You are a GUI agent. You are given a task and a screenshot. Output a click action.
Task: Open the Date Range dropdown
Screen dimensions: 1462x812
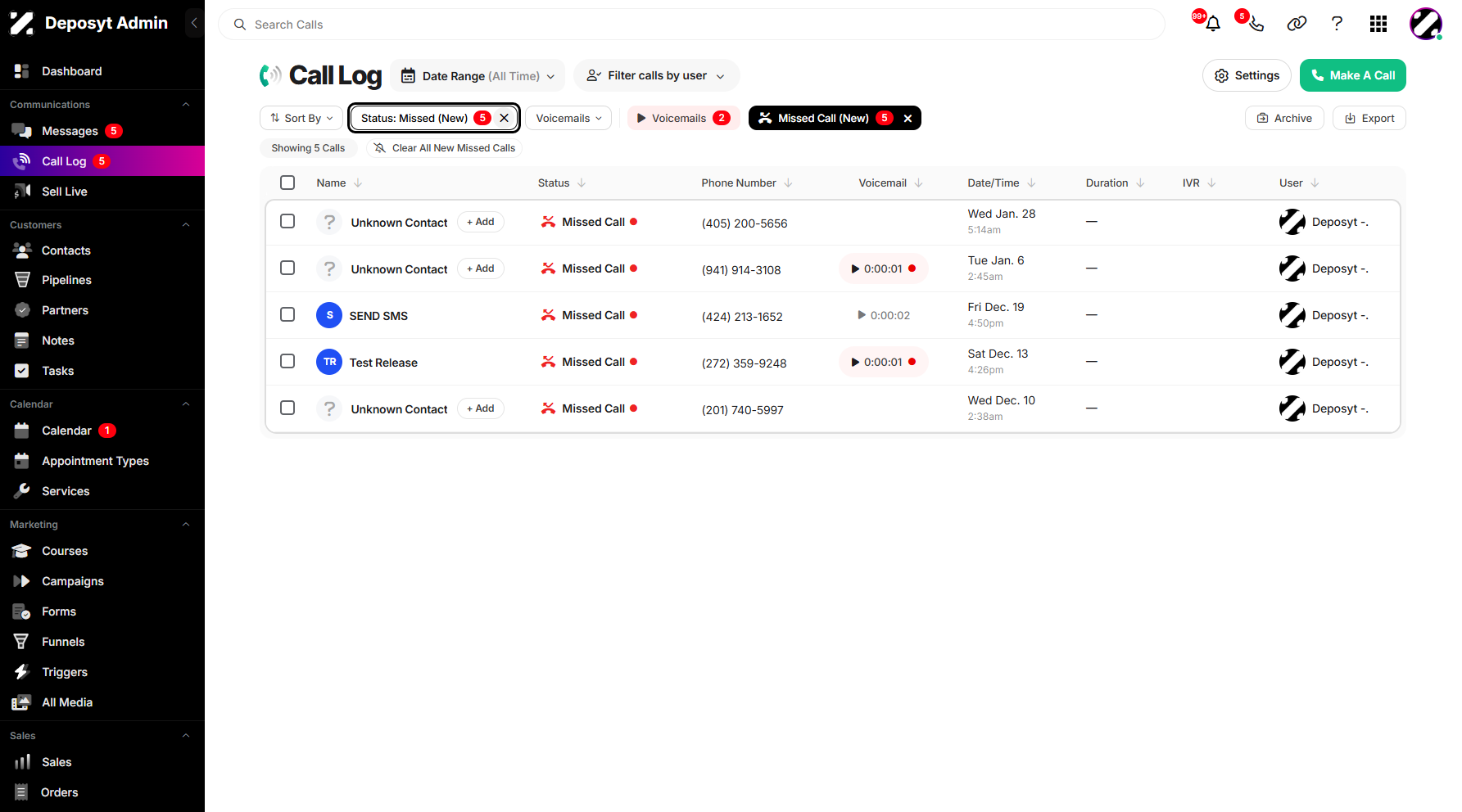[478, 75]
